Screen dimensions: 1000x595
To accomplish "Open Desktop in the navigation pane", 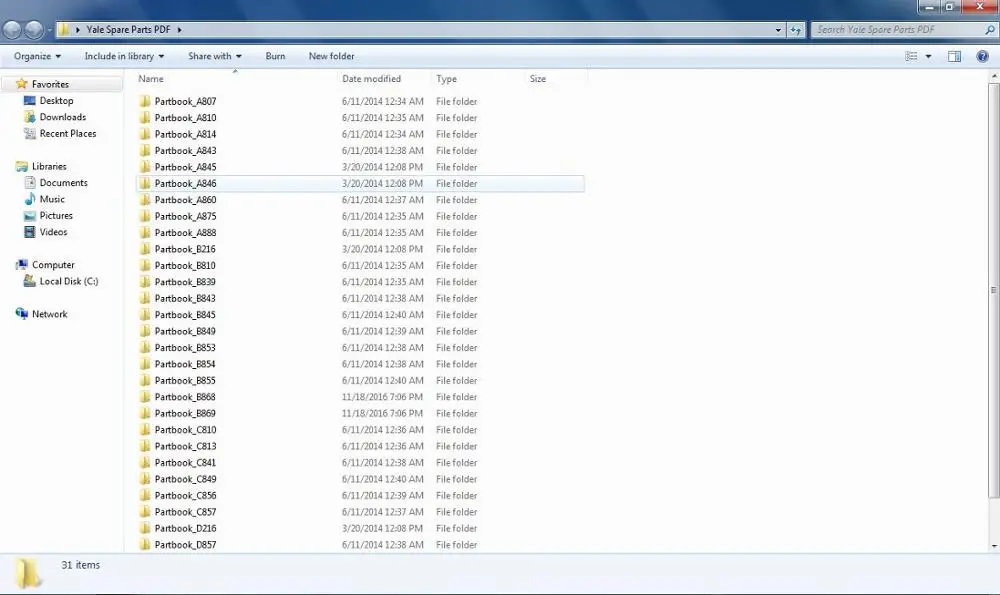I will coord(56,101).
